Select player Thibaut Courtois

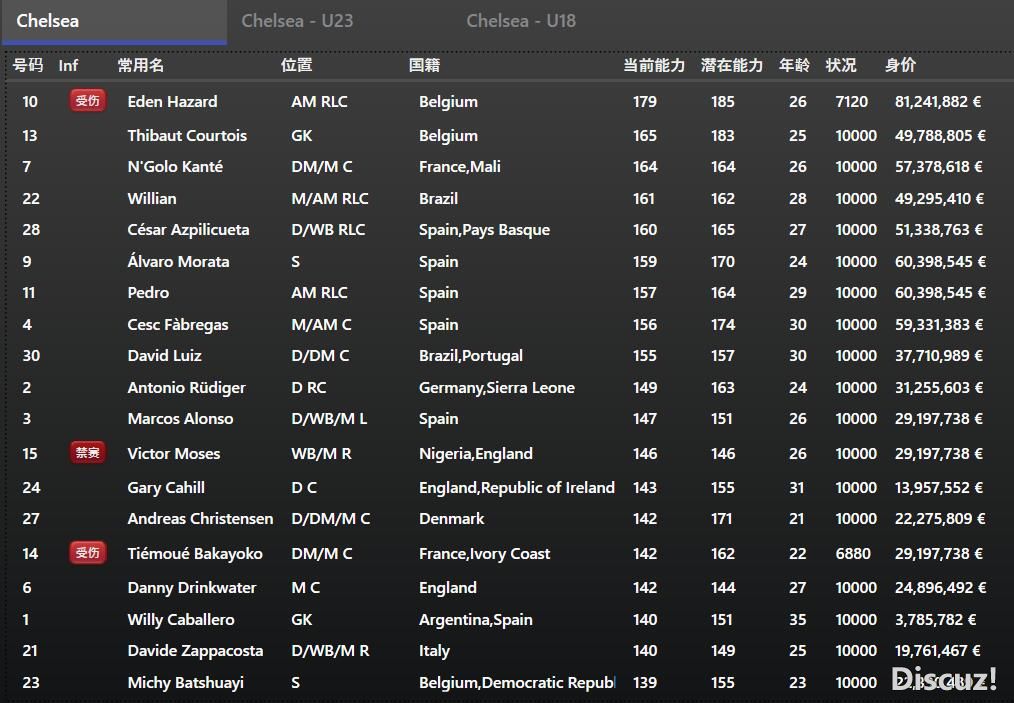pyautogui.click(x=187, y=136)
